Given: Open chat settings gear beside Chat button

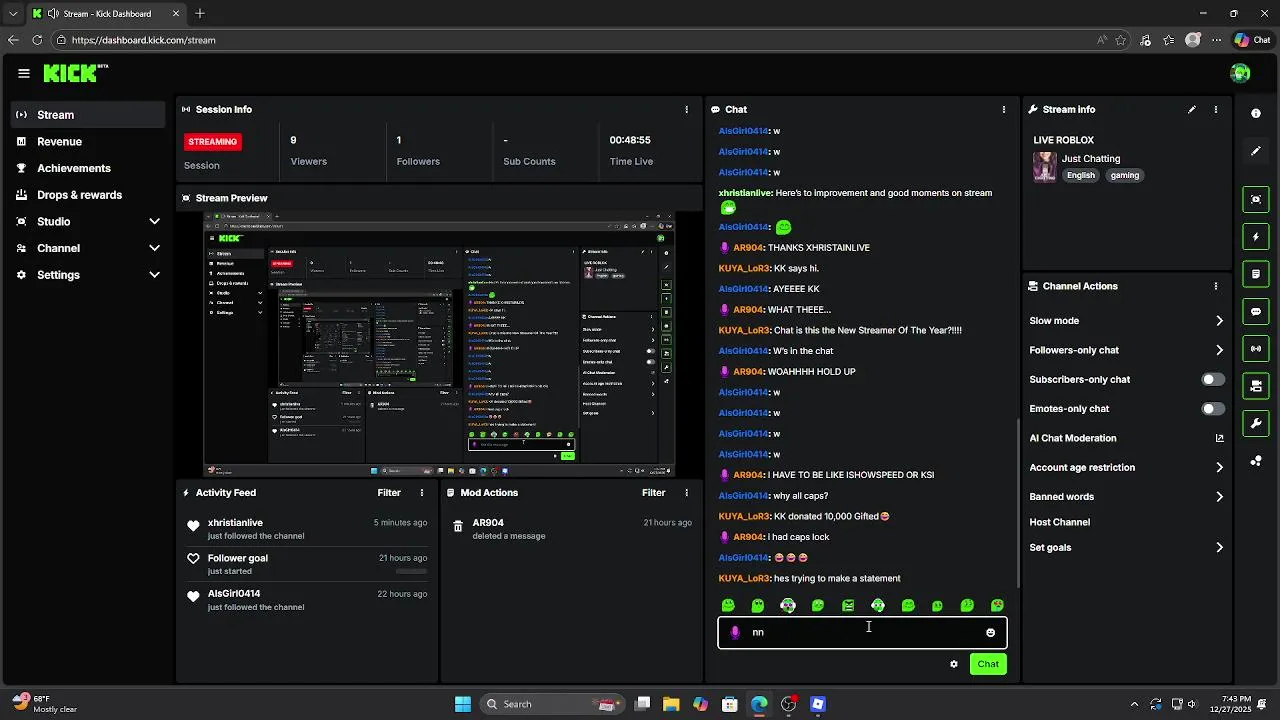Looking at the screenshot, I should tap(954, 664).
